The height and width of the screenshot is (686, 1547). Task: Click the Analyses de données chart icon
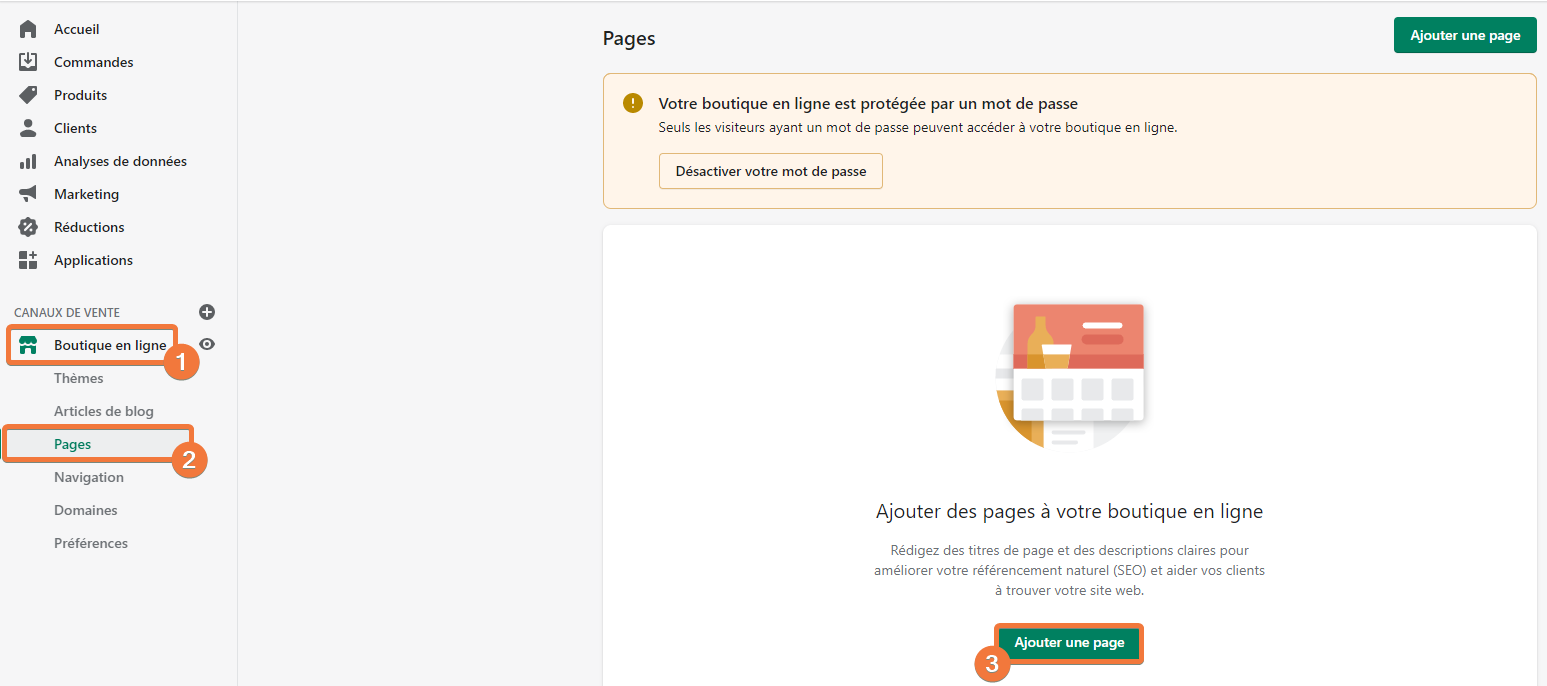point(28,161)
